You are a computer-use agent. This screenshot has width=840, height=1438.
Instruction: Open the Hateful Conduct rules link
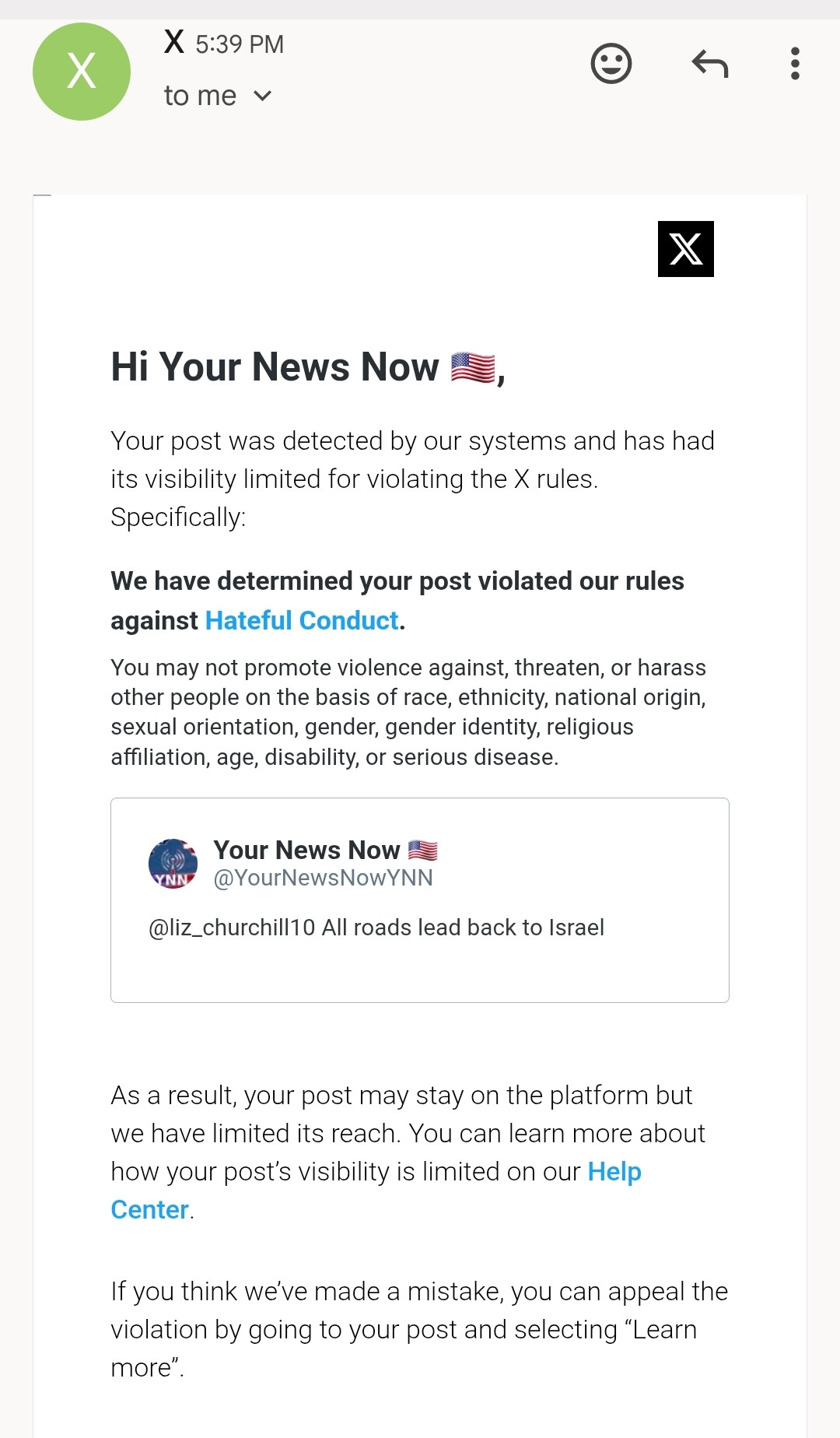302,620
